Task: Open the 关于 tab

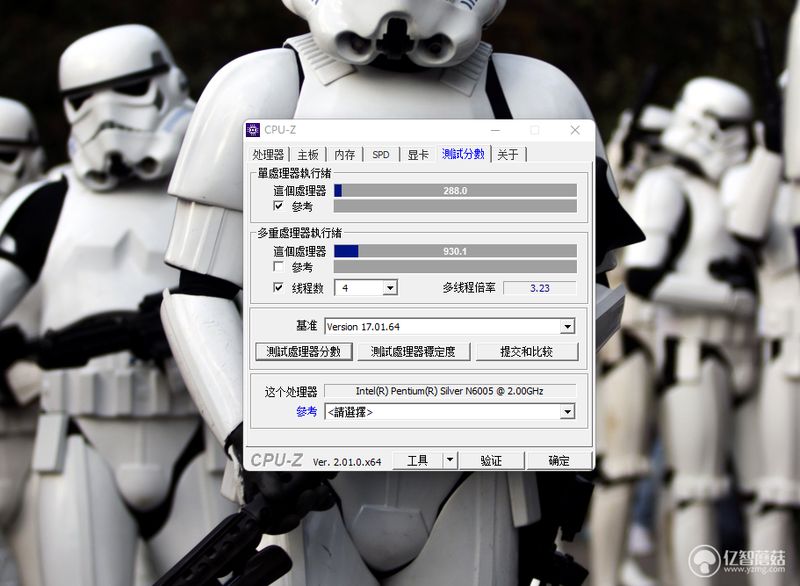Action: coord(508,155)
